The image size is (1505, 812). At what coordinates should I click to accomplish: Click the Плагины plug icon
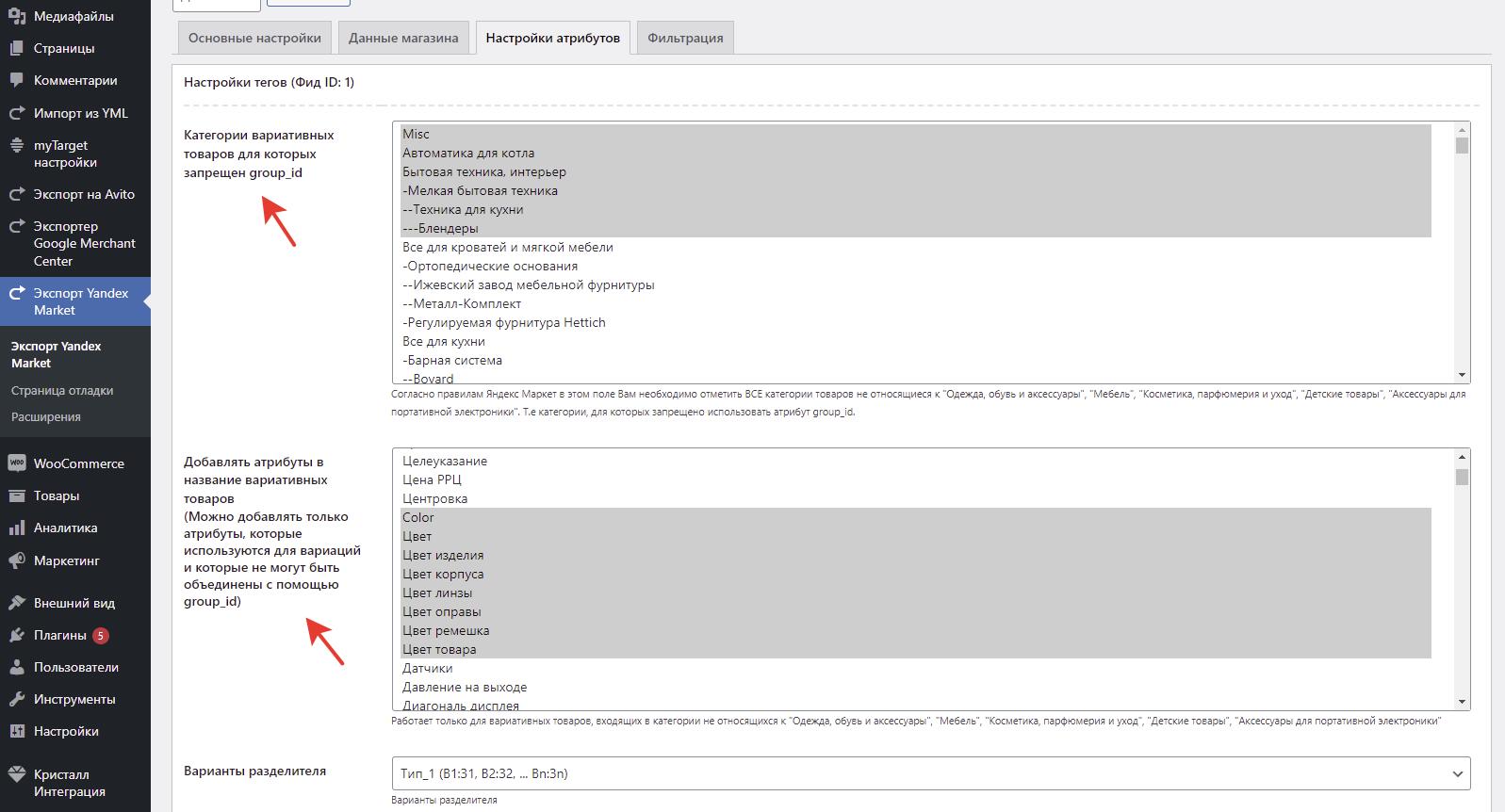pos(16,635)
